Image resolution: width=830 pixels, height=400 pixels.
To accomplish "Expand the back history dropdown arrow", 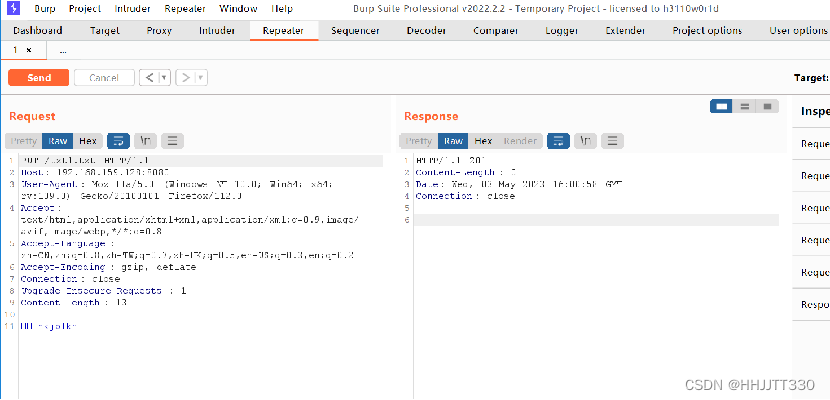I will [165, 78].
